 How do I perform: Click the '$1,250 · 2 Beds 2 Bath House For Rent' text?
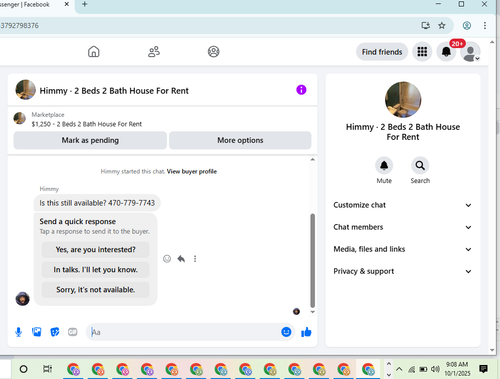click(87, 124)
